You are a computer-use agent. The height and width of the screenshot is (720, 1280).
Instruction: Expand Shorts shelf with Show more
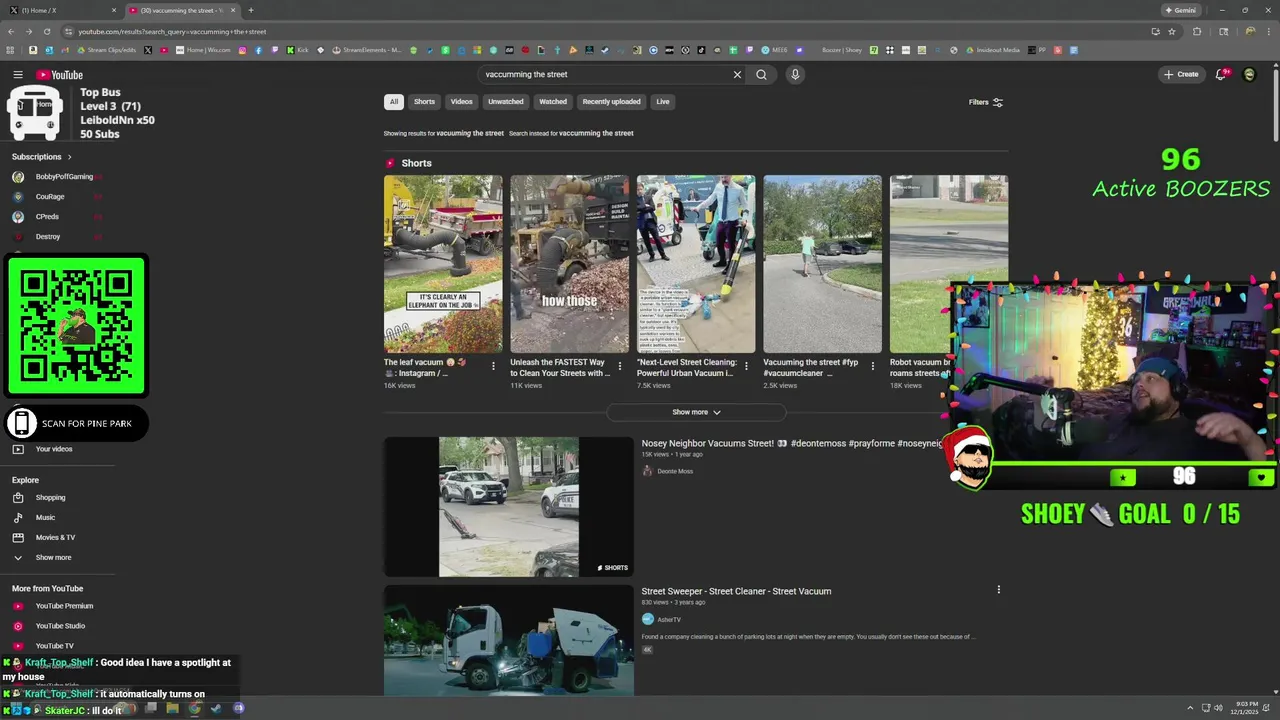click(696, 412)
